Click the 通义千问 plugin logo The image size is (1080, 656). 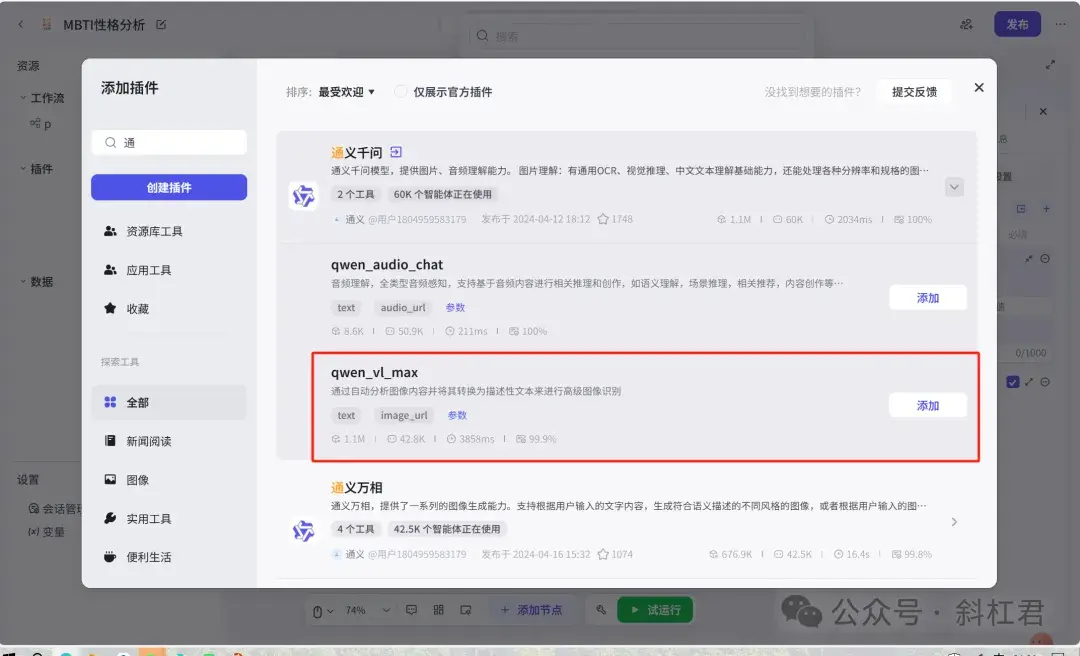pyautogui.click(x=303, y=196)
